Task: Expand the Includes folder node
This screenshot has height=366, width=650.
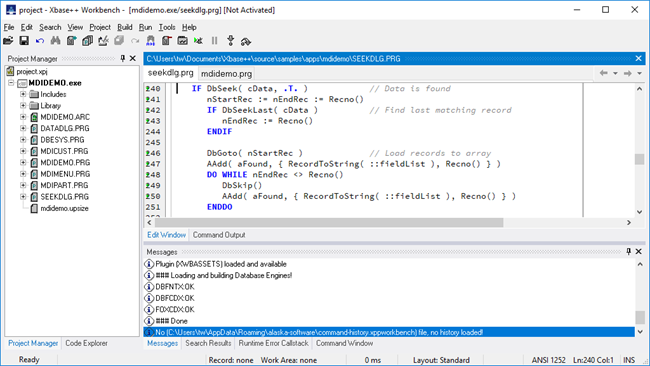Action: (x=23, y=94)
